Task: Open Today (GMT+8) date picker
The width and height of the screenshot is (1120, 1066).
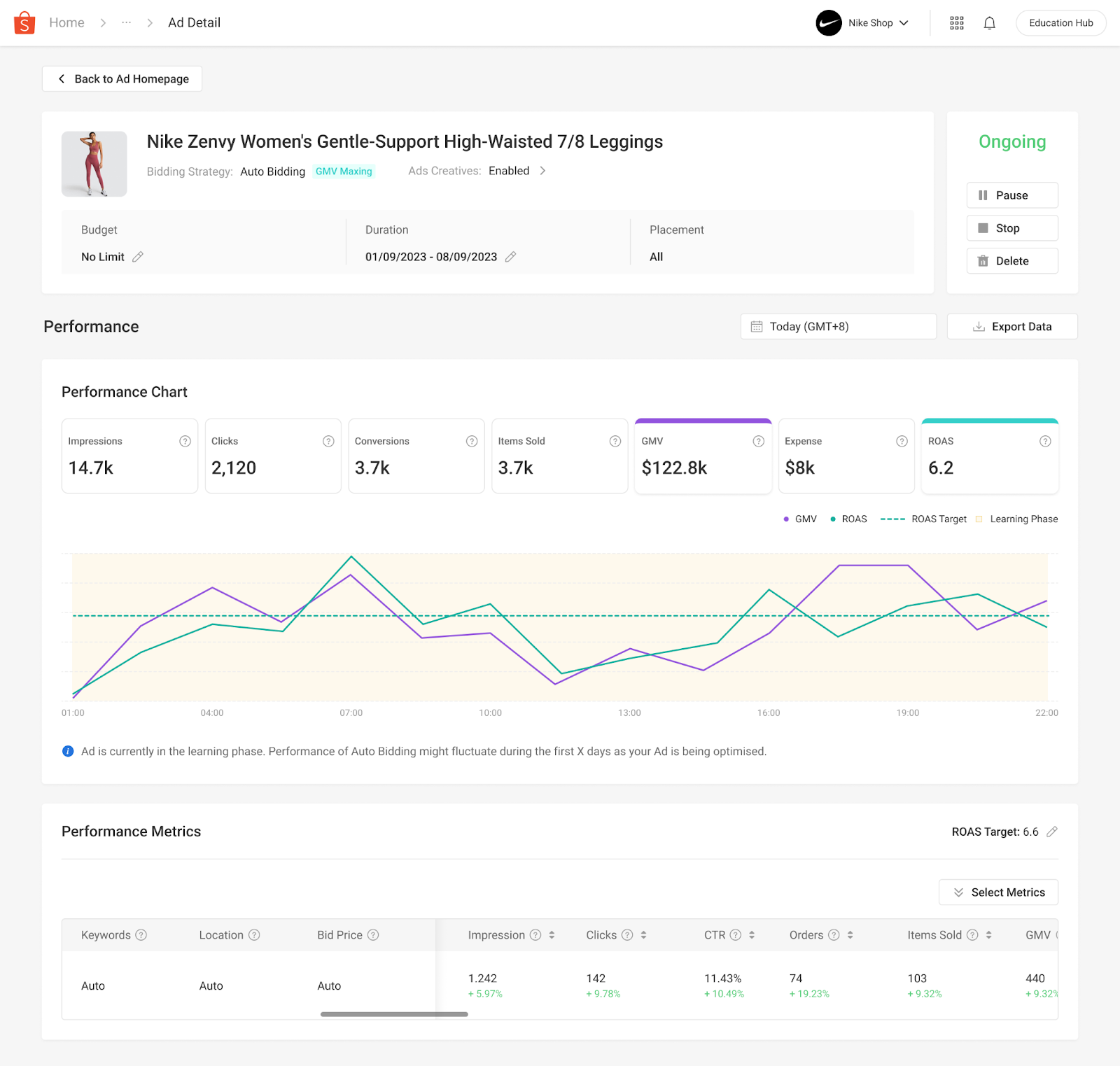Action: click(839, 326)
